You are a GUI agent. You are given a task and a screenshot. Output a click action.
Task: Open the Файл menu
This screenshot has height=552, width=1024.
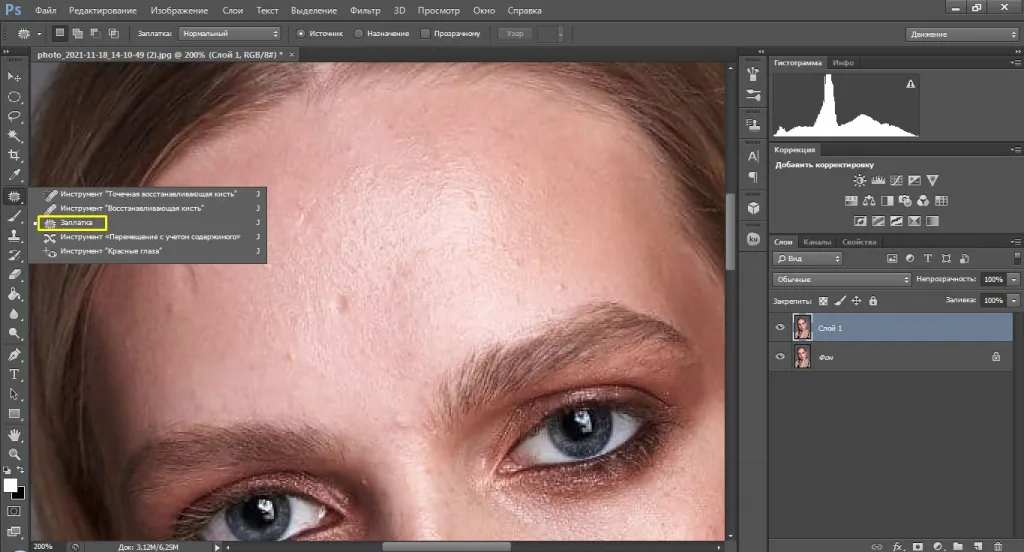point(46,10)
